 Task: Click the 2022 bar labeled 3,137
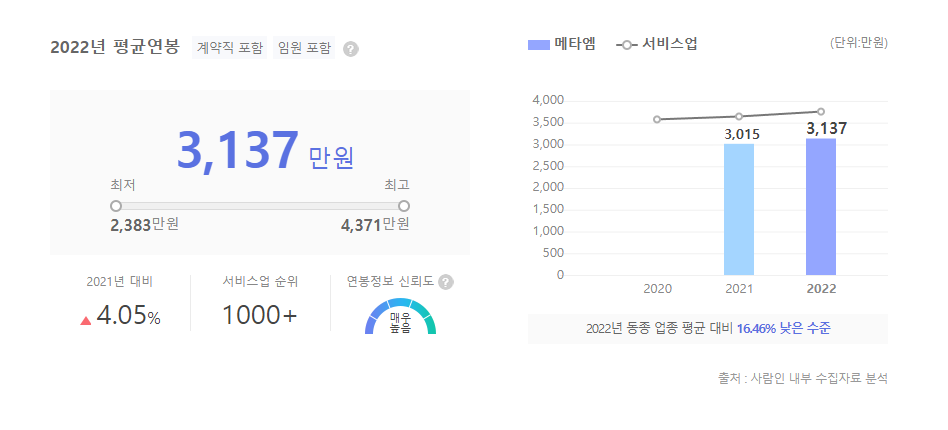[x=821, y=207]
